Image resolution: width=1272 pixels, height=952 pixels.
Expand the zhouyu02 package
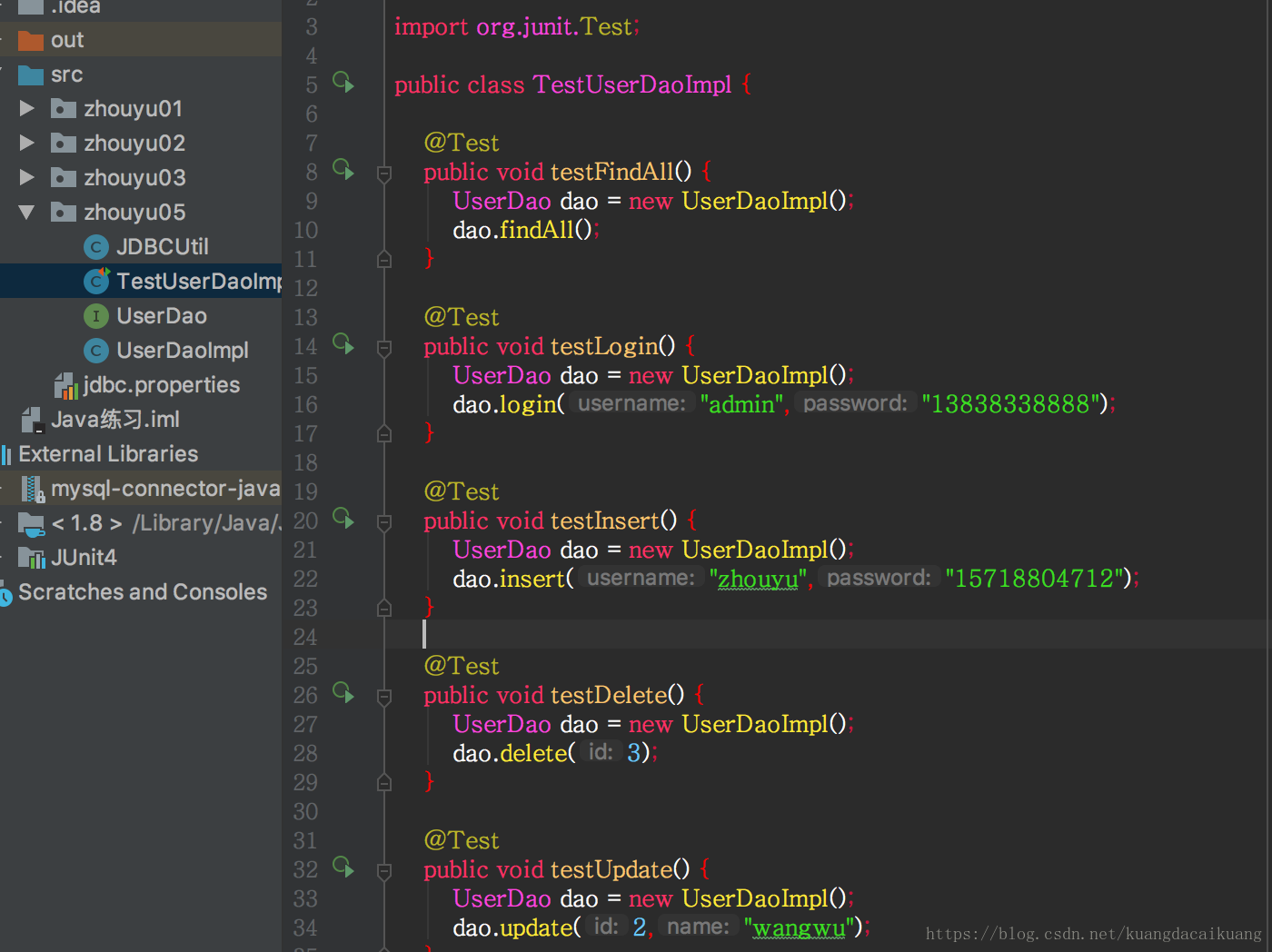point(27,143)
